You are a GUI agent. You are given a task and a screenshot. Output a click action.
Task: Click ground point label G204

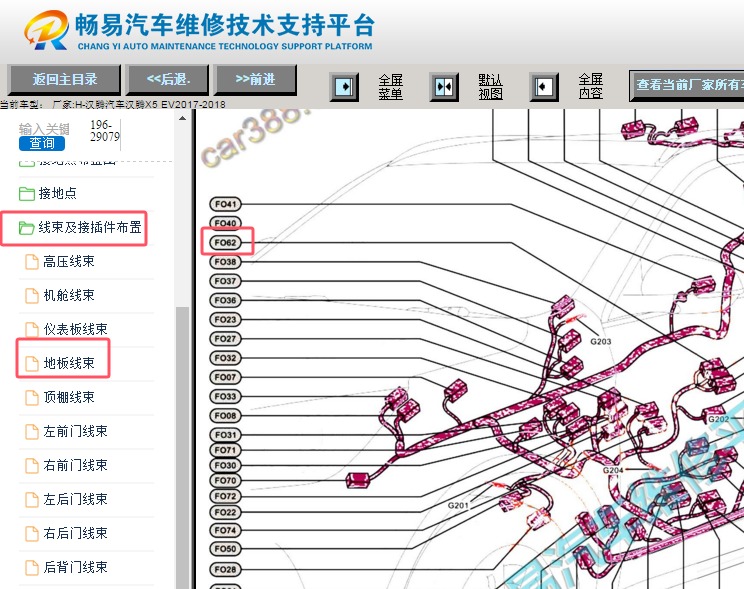coord(613,470)
